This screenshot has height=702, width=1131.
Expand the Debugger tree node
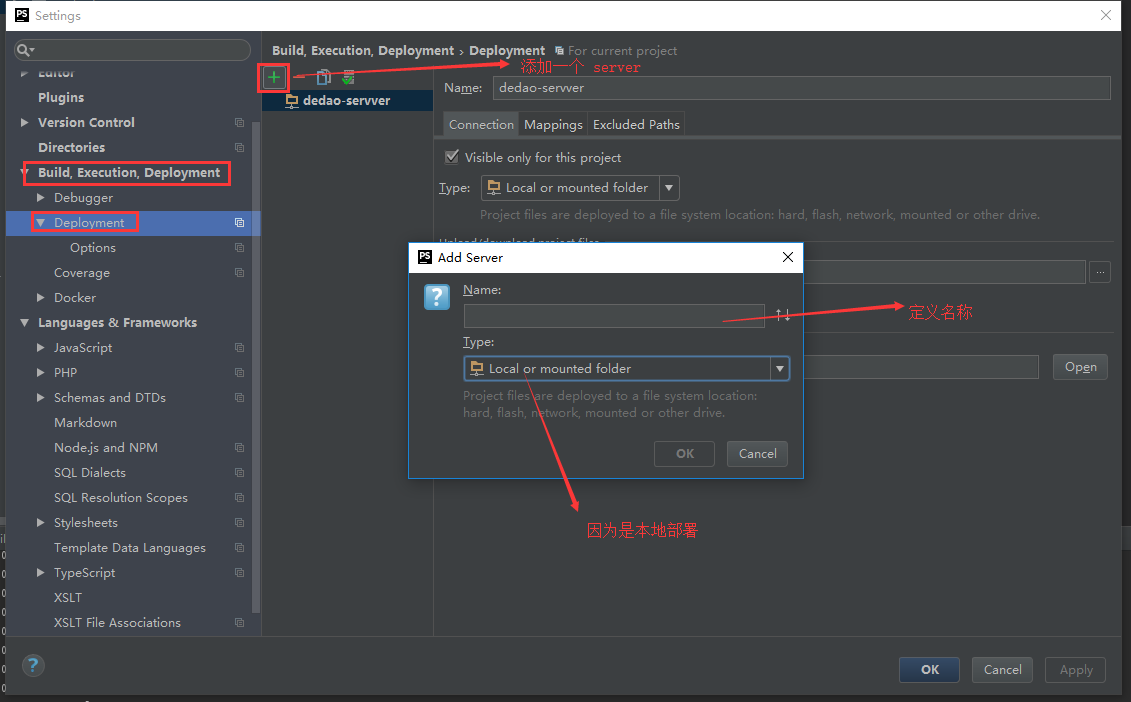[41, 198]
